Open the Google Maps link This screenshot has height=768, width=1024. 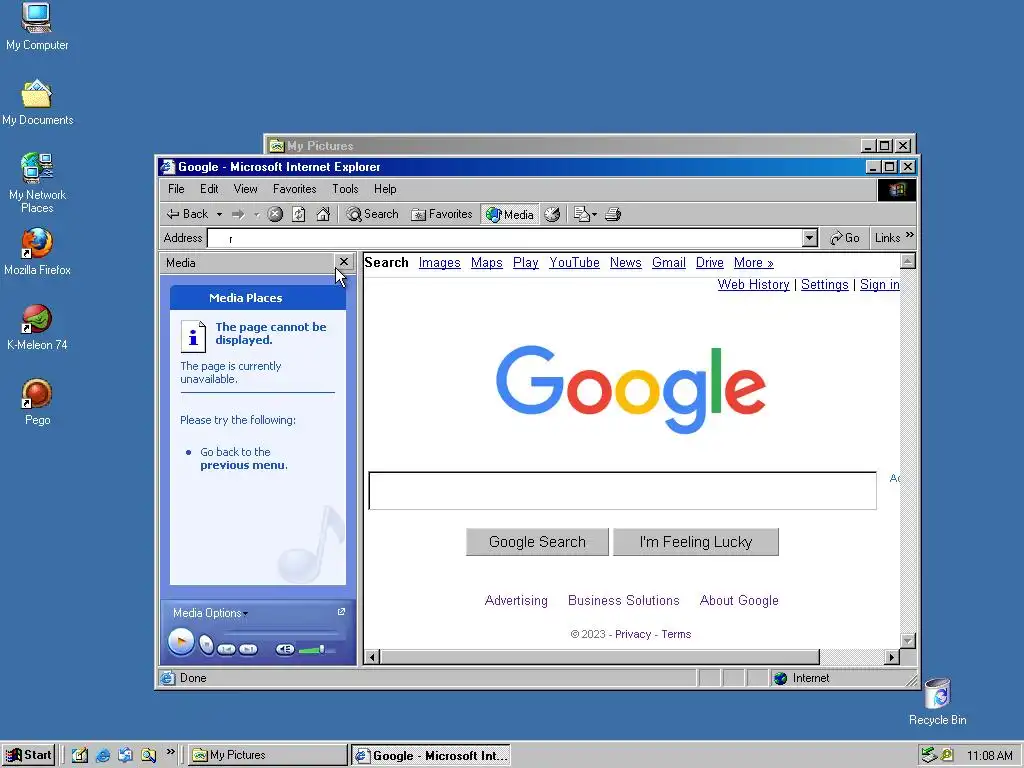(487, 263)
